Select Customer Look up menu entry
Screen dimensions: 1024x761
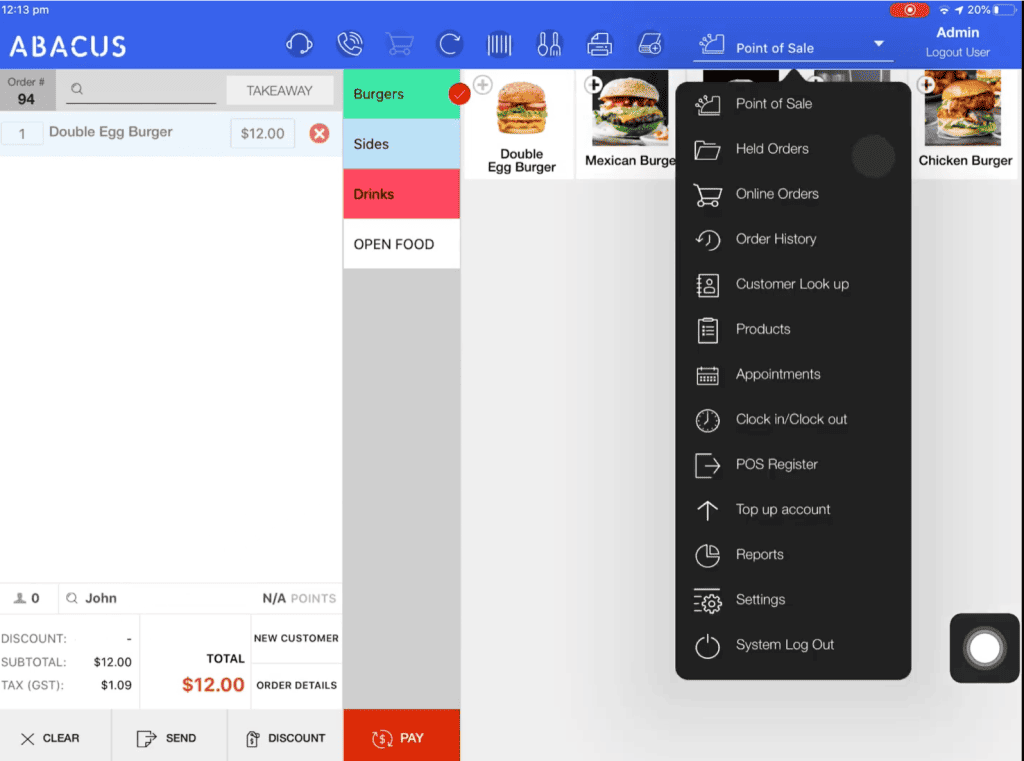point(791,284)
